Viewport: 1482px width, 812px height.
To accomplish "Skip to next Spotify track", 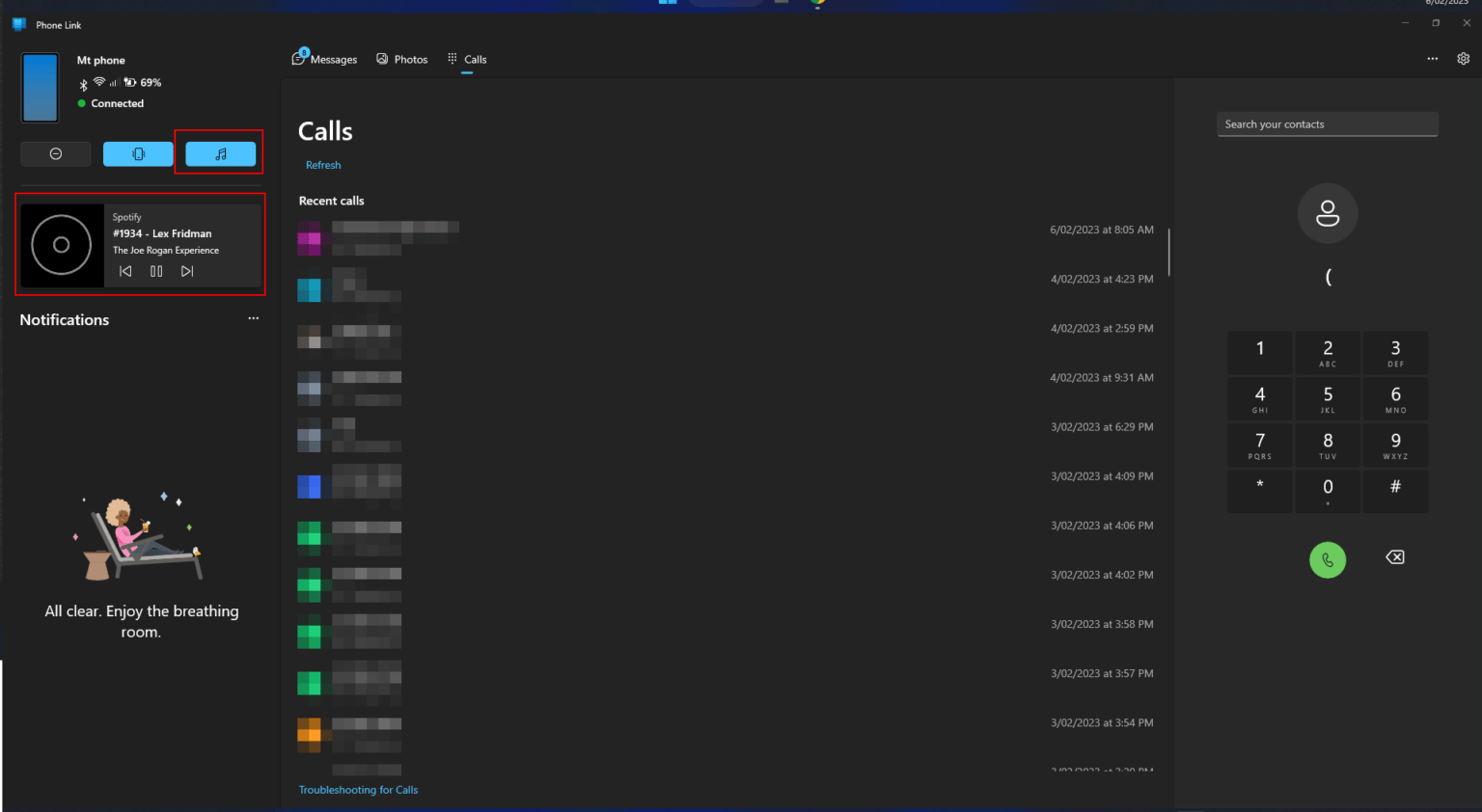I will point(187,272).
